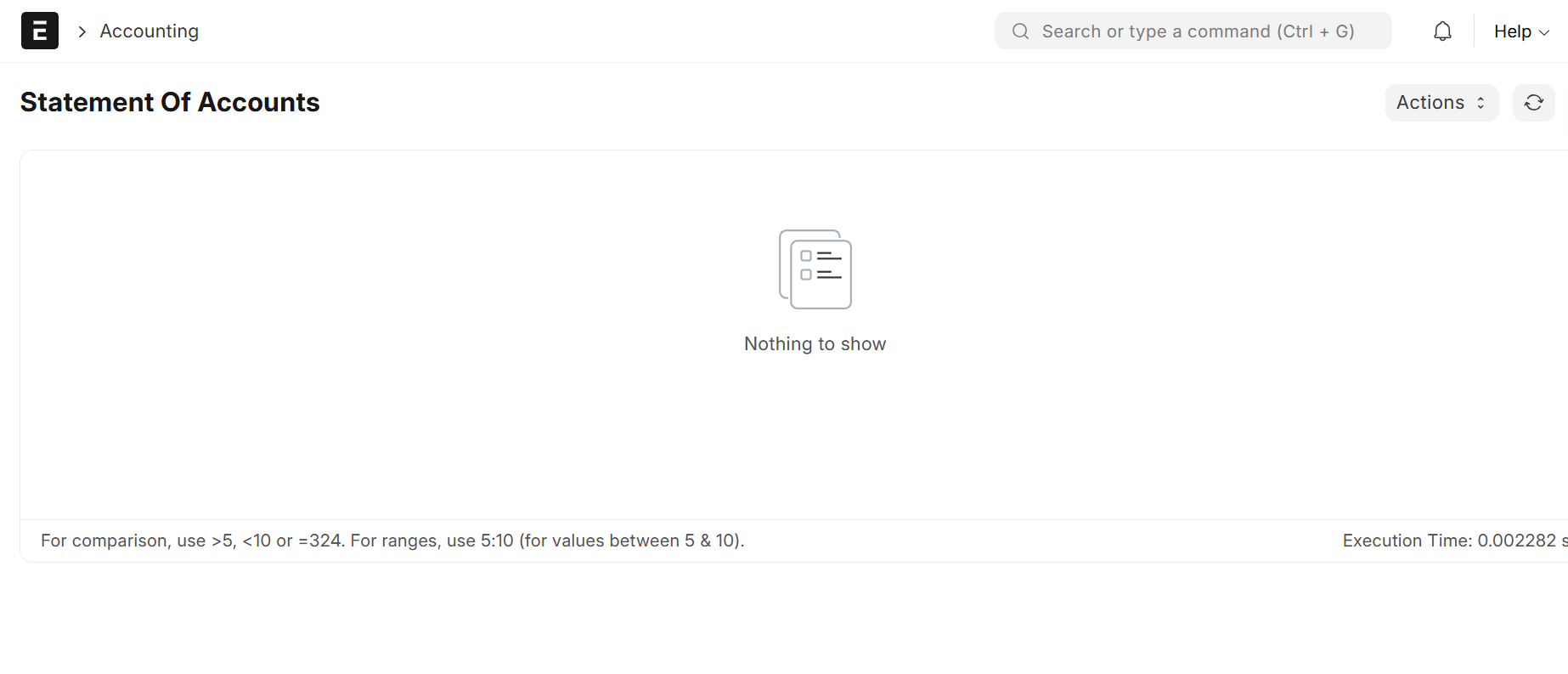Image resolution: width=1568 pixels, height=674 pixels.
Task: Click the breadcrumb arrow before Accounting
Action: (x=82, y=31)
